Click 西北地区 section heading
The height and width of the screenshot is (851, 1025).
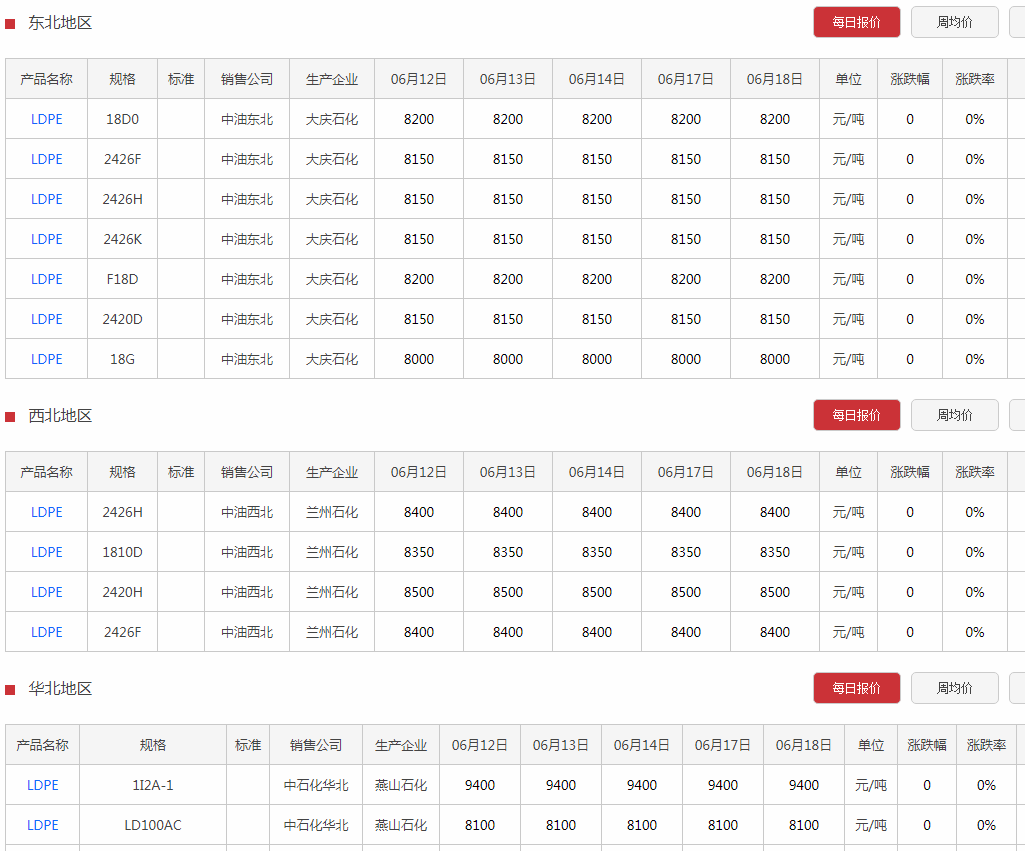click(60, 416)
